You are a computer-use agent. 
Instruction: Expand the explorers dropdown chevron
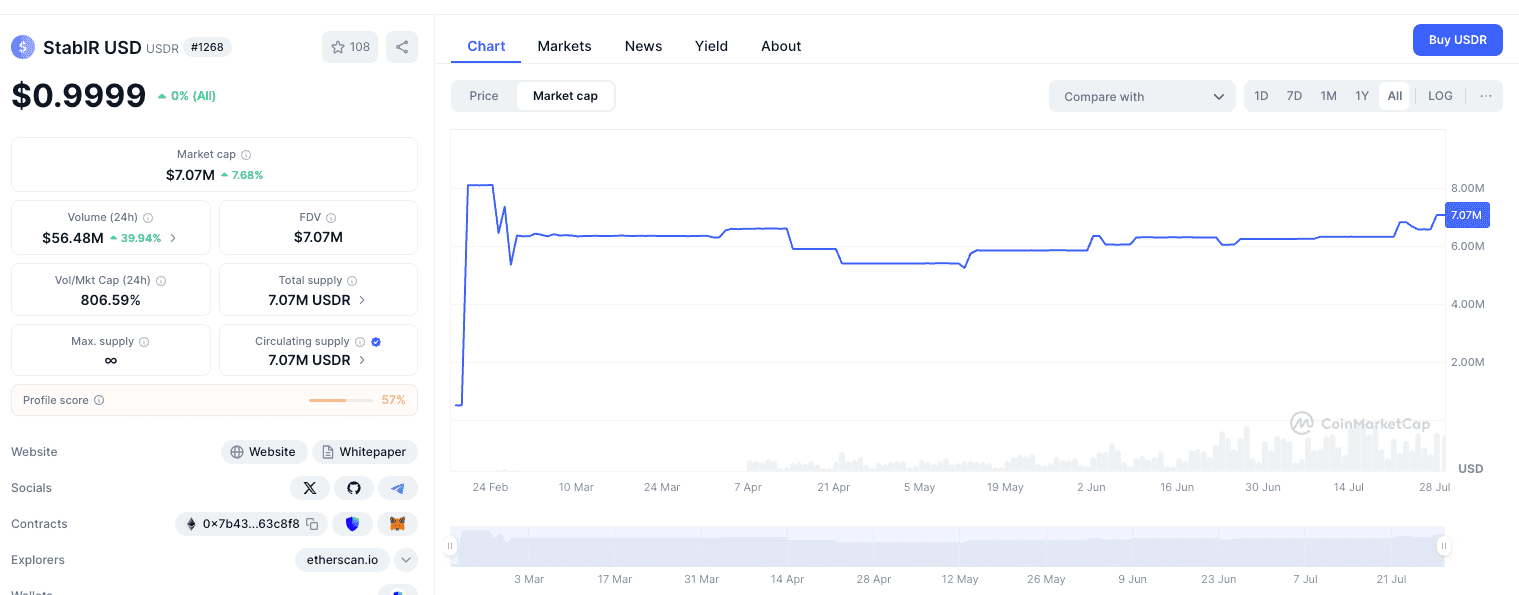(x=406, y=560)
